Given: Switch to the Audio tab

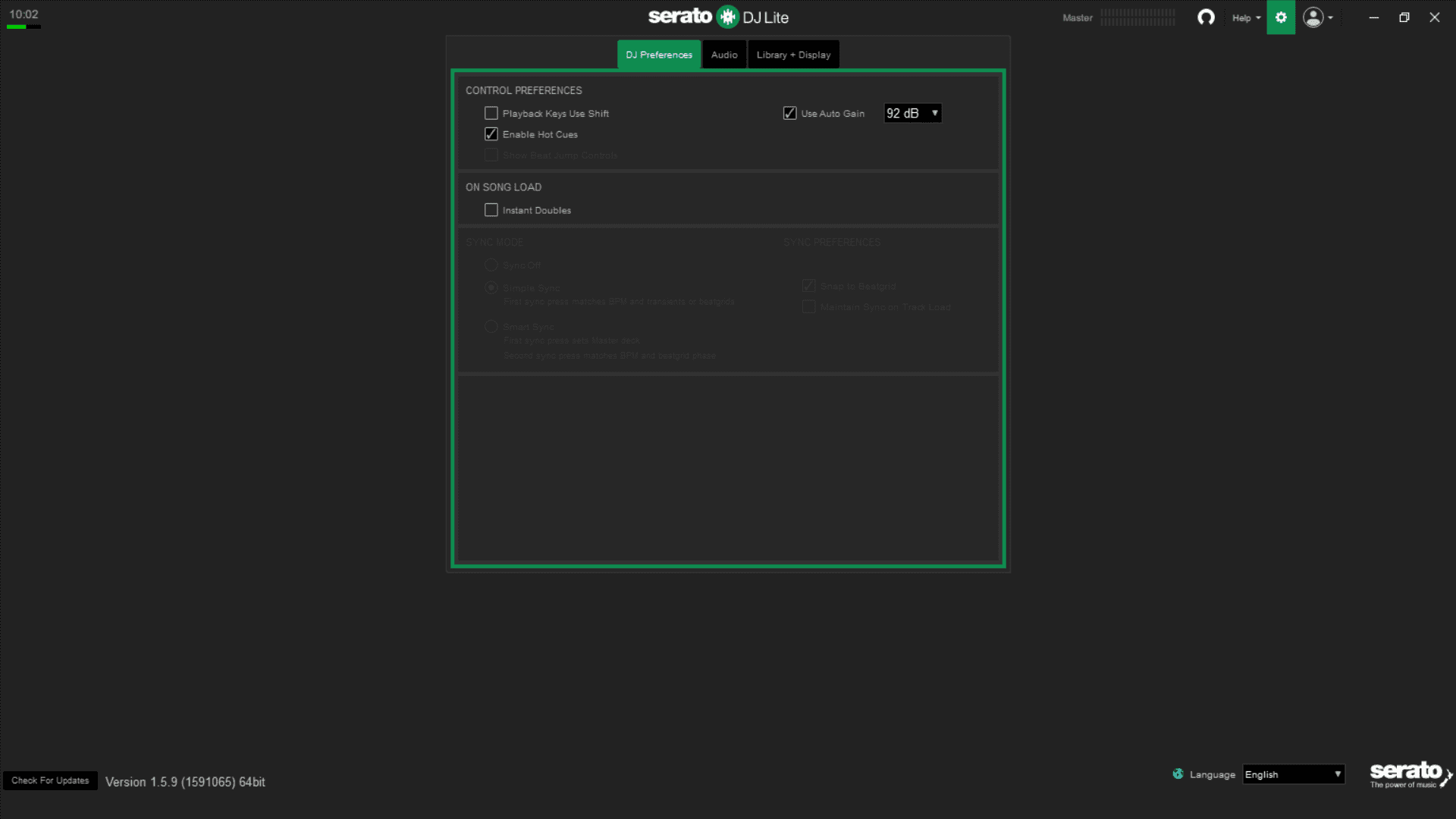Looking at the screenshot, I should (x=724, y=55).
